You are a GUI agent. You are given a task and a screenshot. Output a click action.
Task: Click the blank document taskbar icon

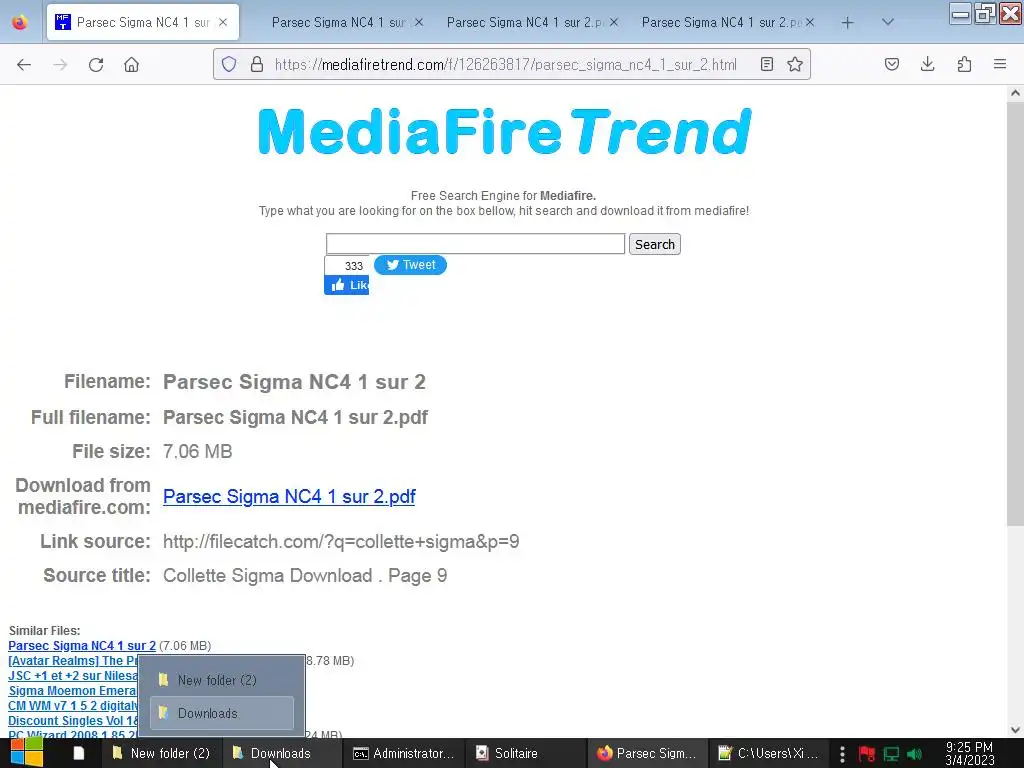pos(78,753)
